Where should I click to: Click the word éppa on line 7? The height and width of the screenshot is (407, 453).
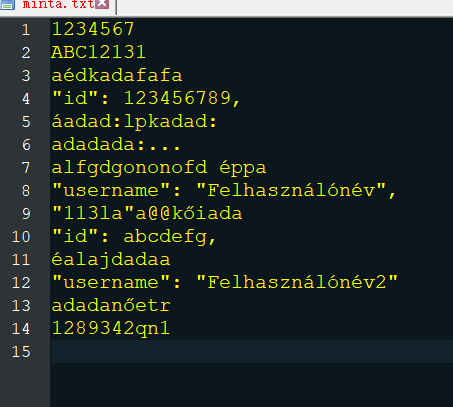click(x=243, y=168)
